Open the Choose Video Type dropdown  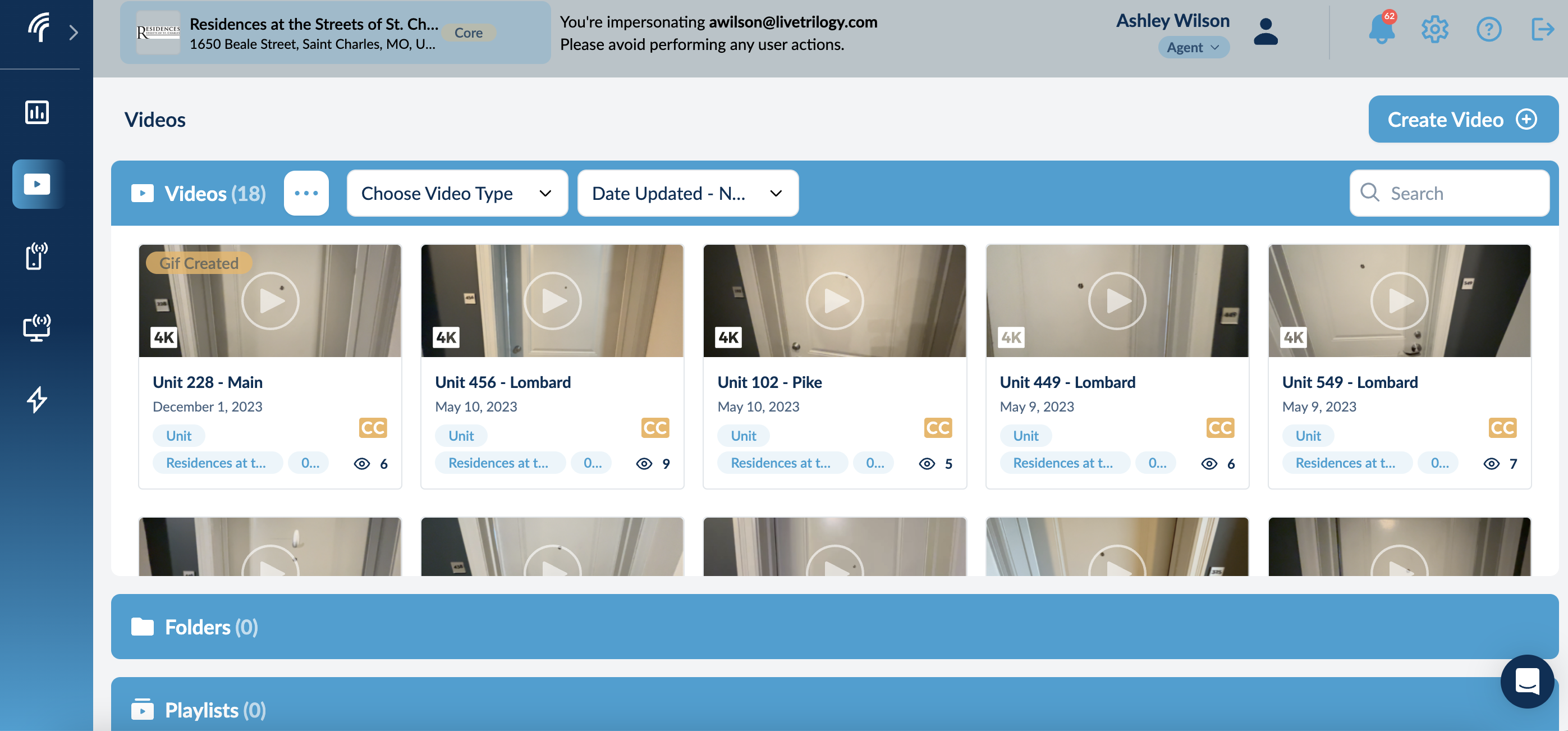[x=457, y=193]
